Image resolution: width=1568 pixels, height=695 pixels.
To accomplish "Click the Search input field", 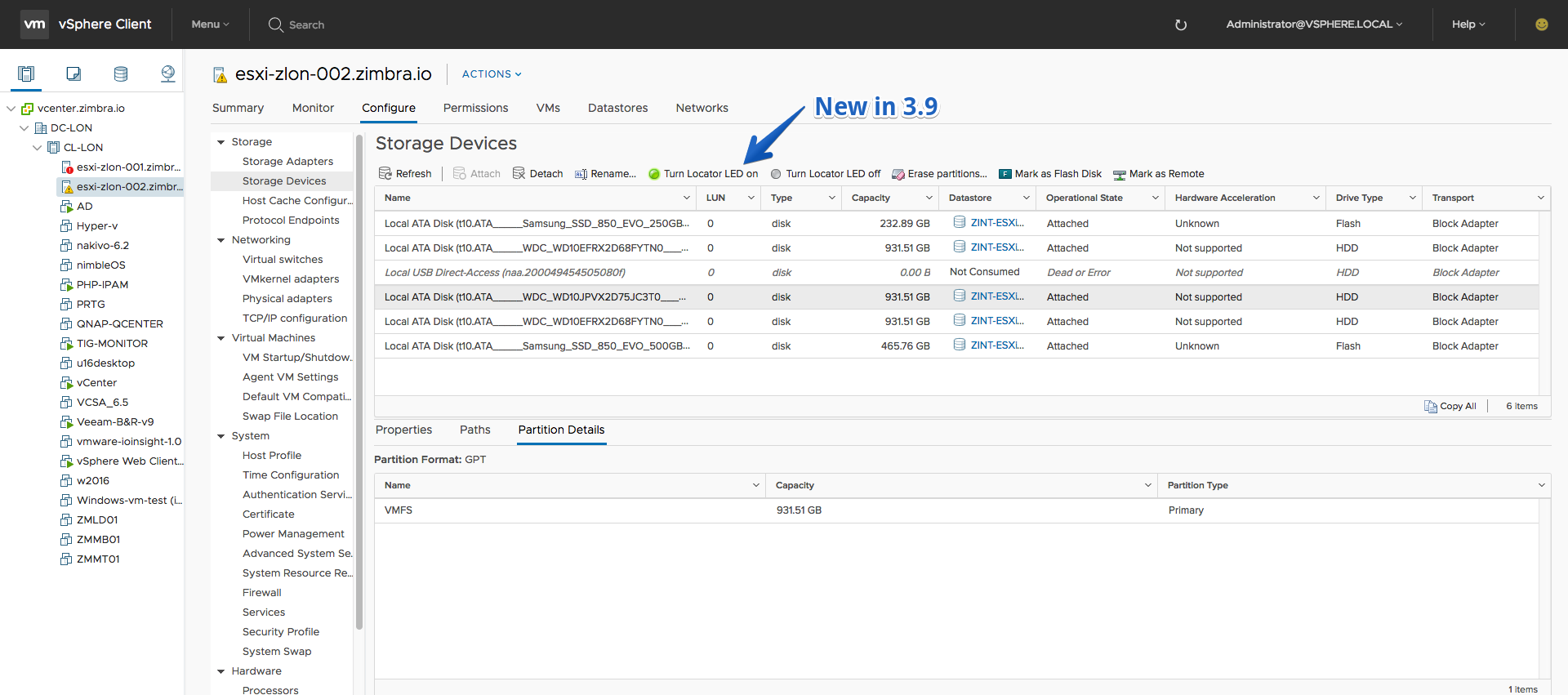I will point(306,25).
